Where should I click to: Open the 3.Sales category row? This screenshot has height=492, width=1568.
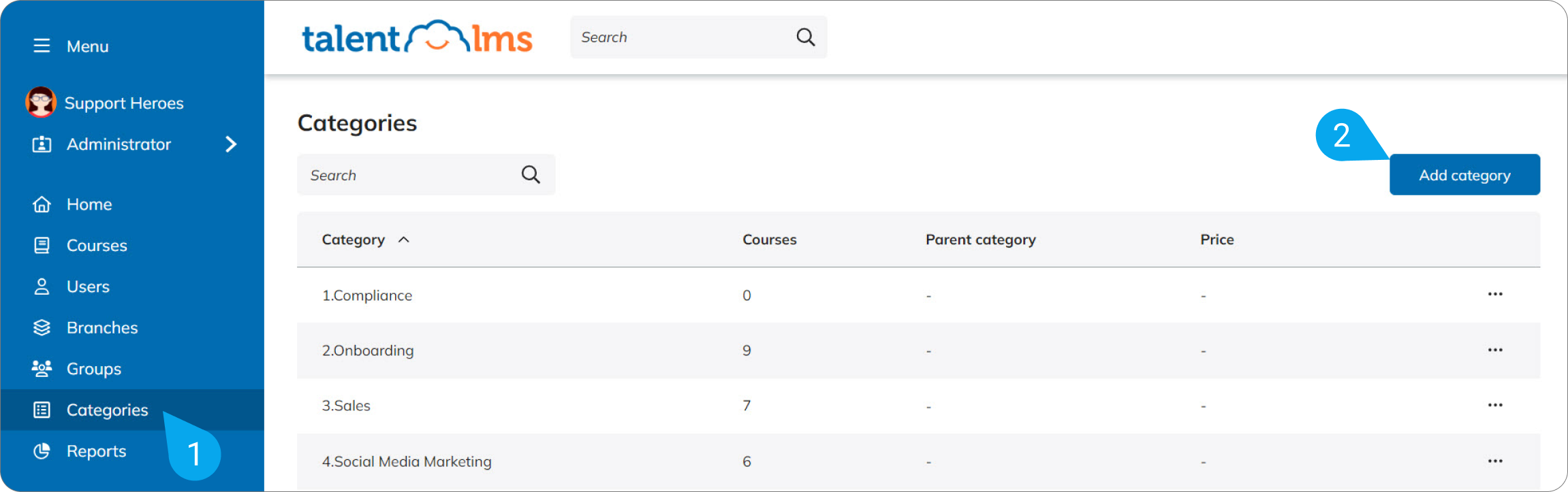point(346,406)
